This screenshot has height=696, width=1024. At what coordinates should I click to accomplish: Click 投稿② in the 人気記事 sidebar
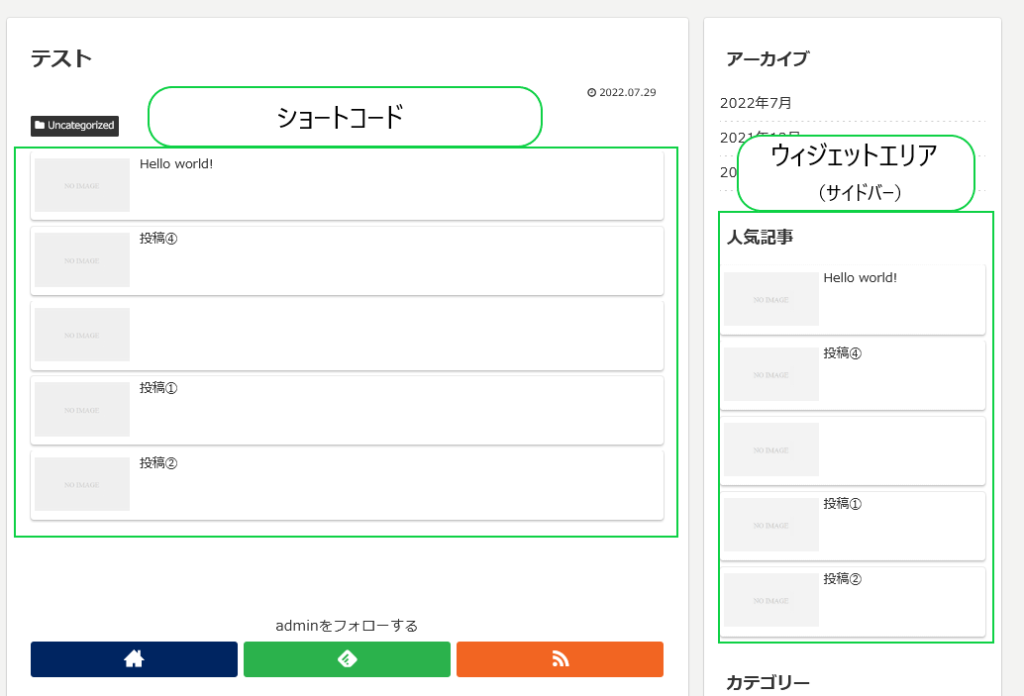(x=842, y=578)
